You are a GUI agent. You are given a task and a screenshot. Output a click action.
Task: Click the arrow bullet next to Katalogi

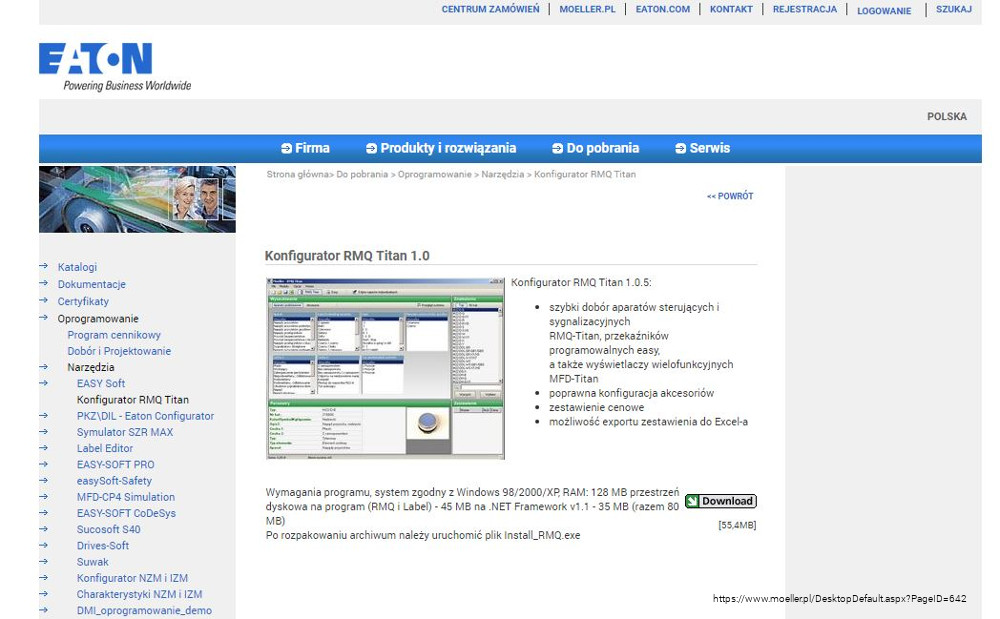[43, 266]
